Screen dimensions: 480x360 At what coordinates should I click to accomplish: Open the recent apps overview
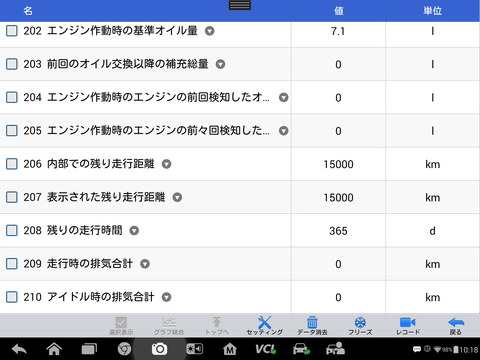pyautogui.click(x=89, y=349)
